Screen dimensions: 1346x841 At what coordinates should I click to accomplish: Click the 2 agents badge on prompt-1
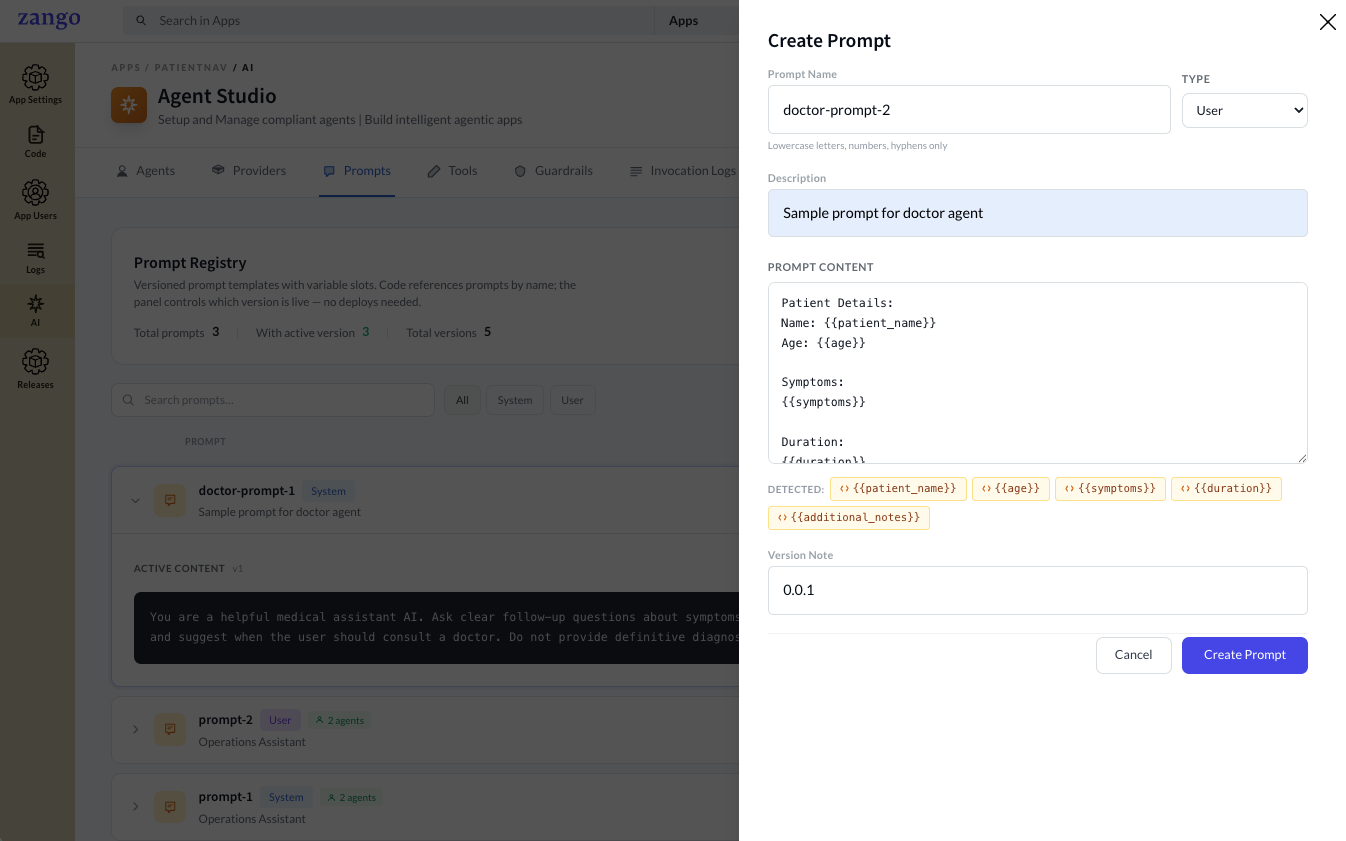tap(351, 798)
